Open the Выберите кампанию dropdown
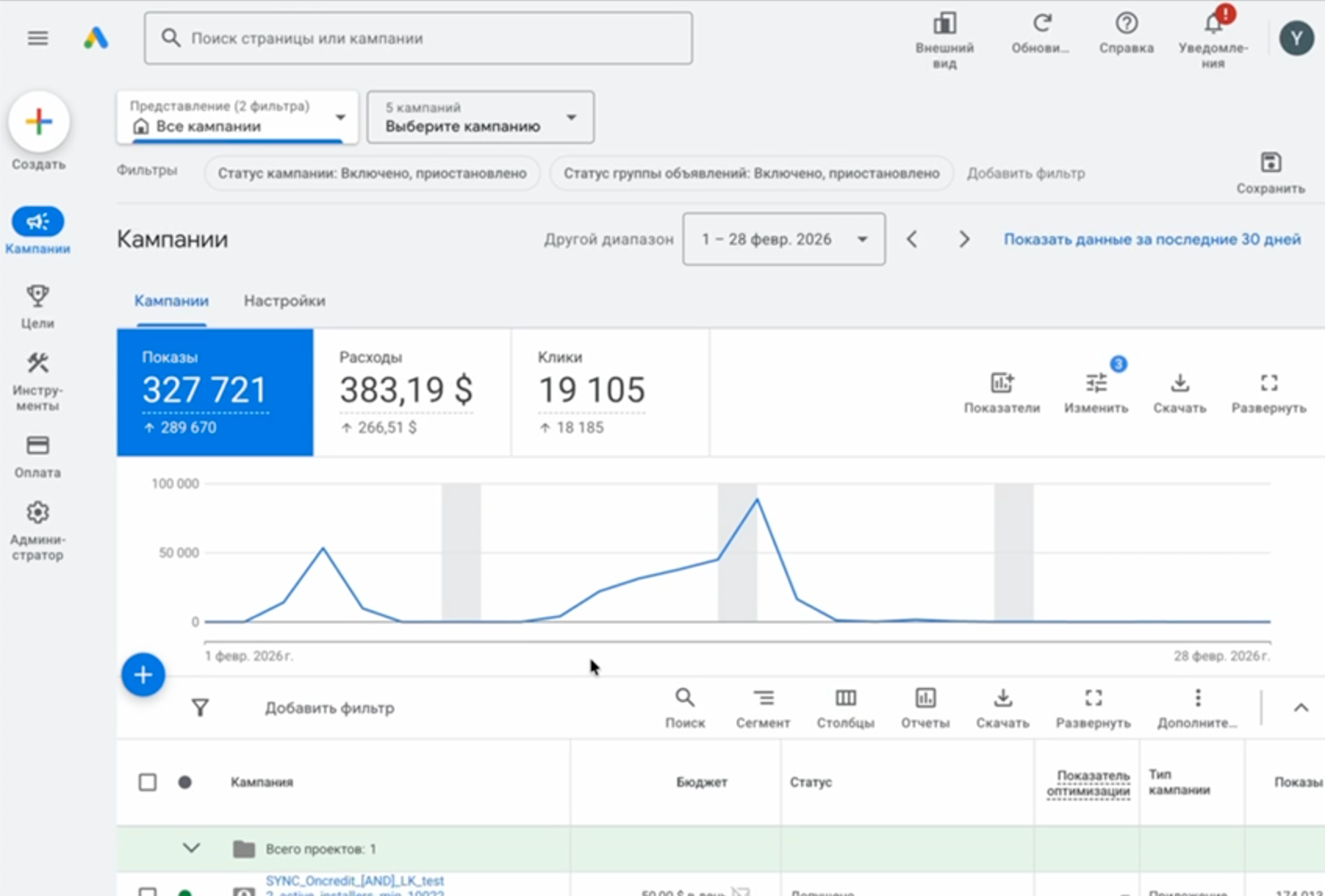 480,118
